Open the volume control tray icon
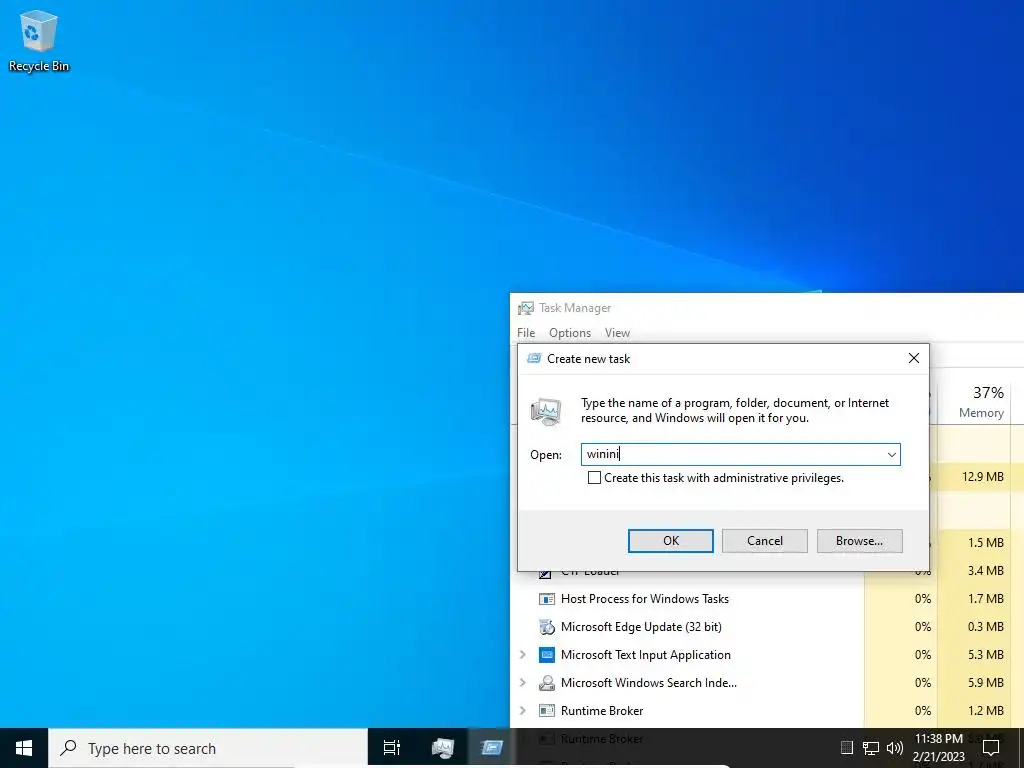The image size is (1024, 768). click(x=895, y=748)
